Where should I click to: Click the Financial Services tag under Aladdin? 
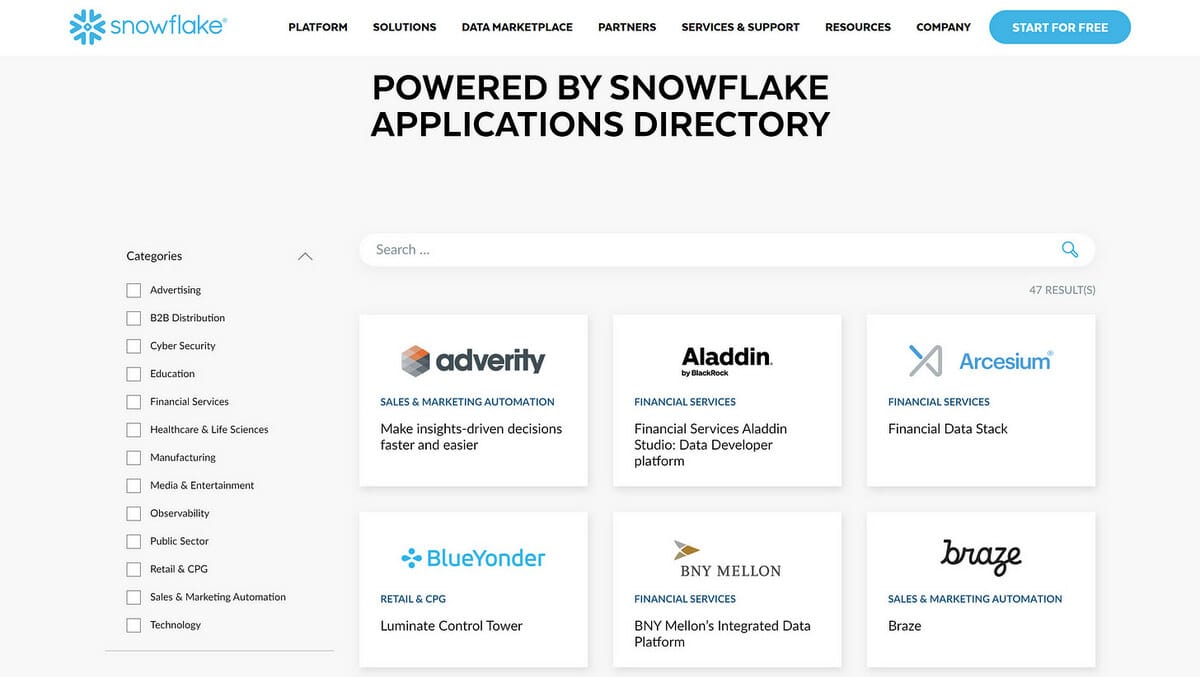[685, 402]
